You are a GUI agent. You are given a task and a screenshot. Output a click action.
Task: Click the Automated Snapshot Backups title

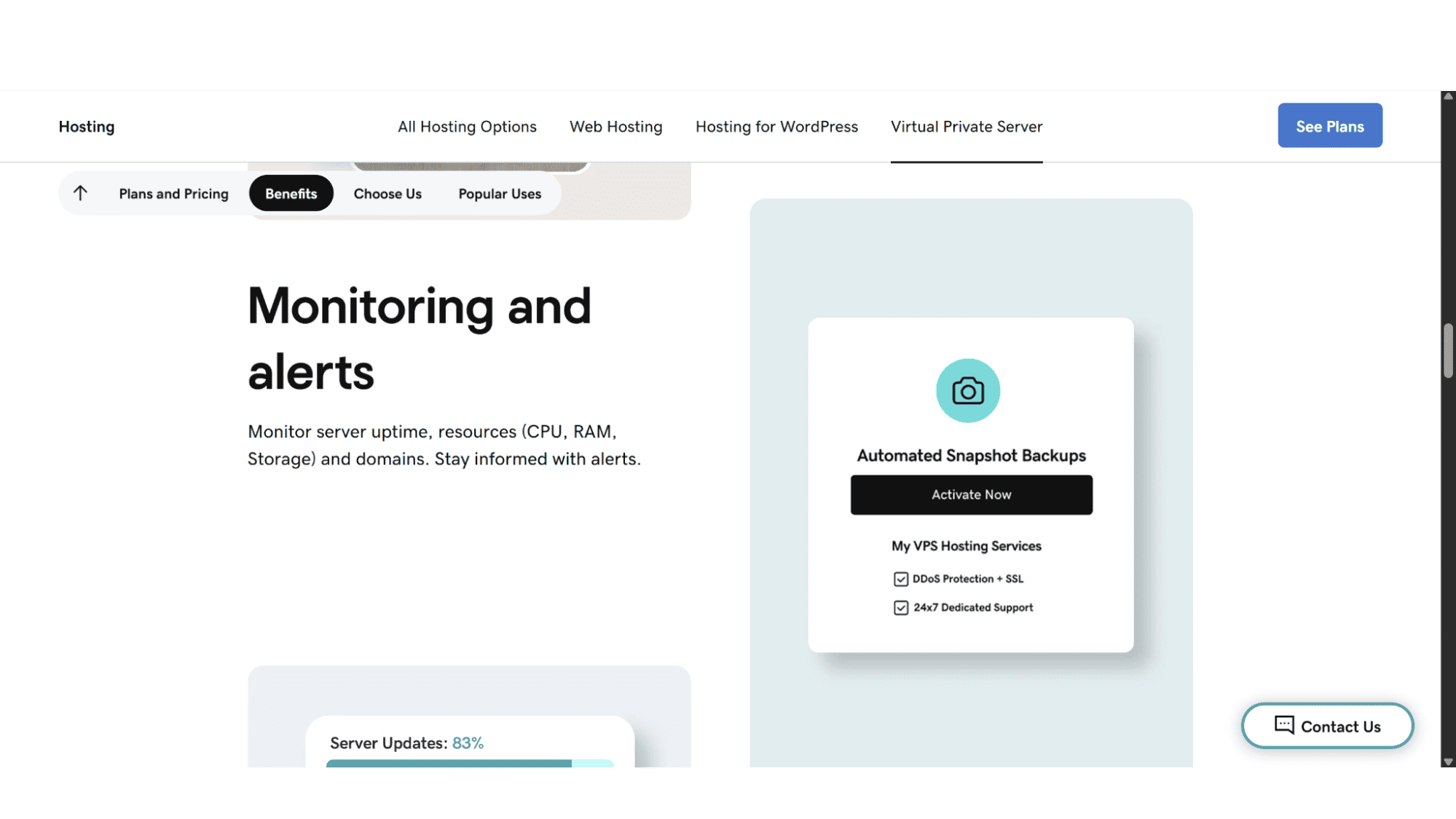pyautogui.click(x=971, y=456)
